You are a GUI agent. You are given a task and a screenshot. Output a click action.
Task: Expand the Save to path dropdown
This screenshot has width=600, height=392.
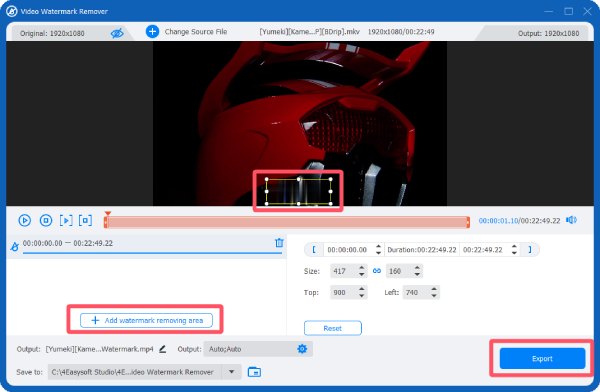click(x=232, y=372)
